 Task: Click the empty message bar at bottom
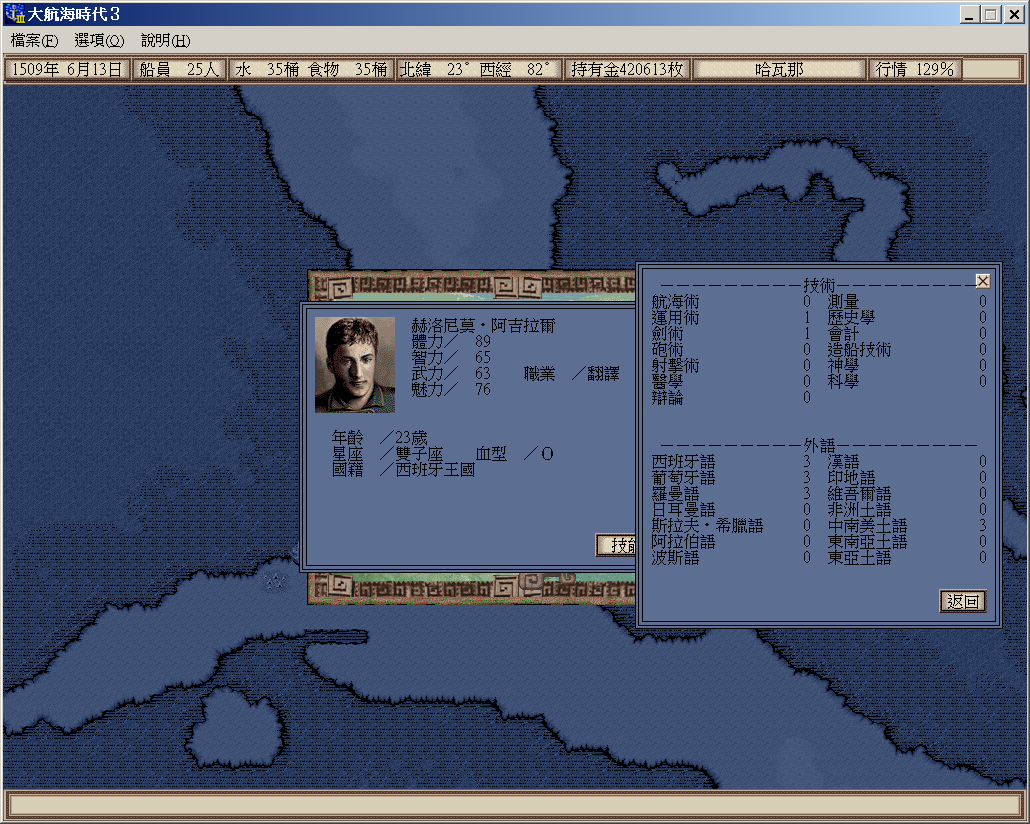coord(514,804)
